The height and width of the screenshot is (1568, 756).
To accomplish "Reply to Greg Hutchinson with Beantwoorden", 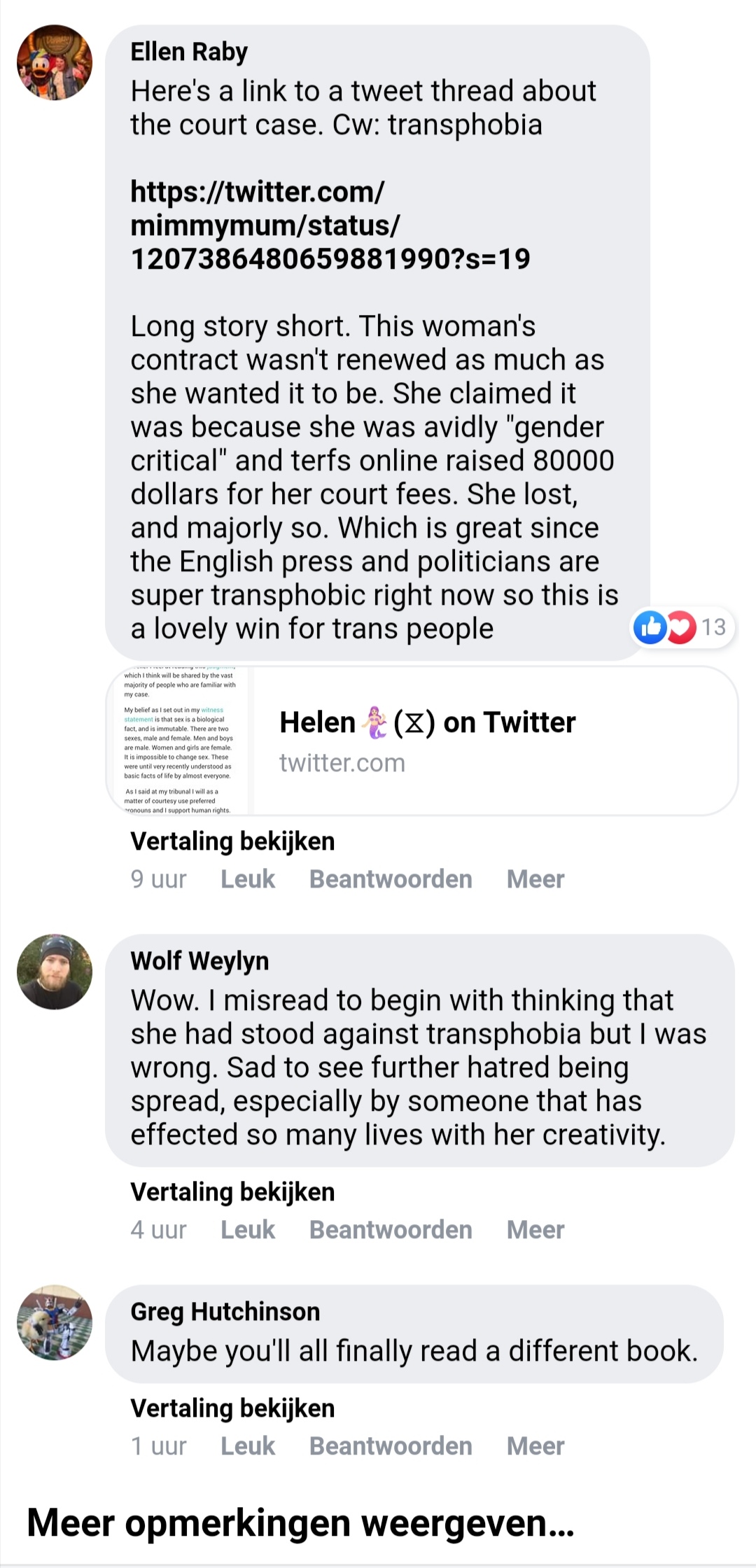I will [391, 1446].
